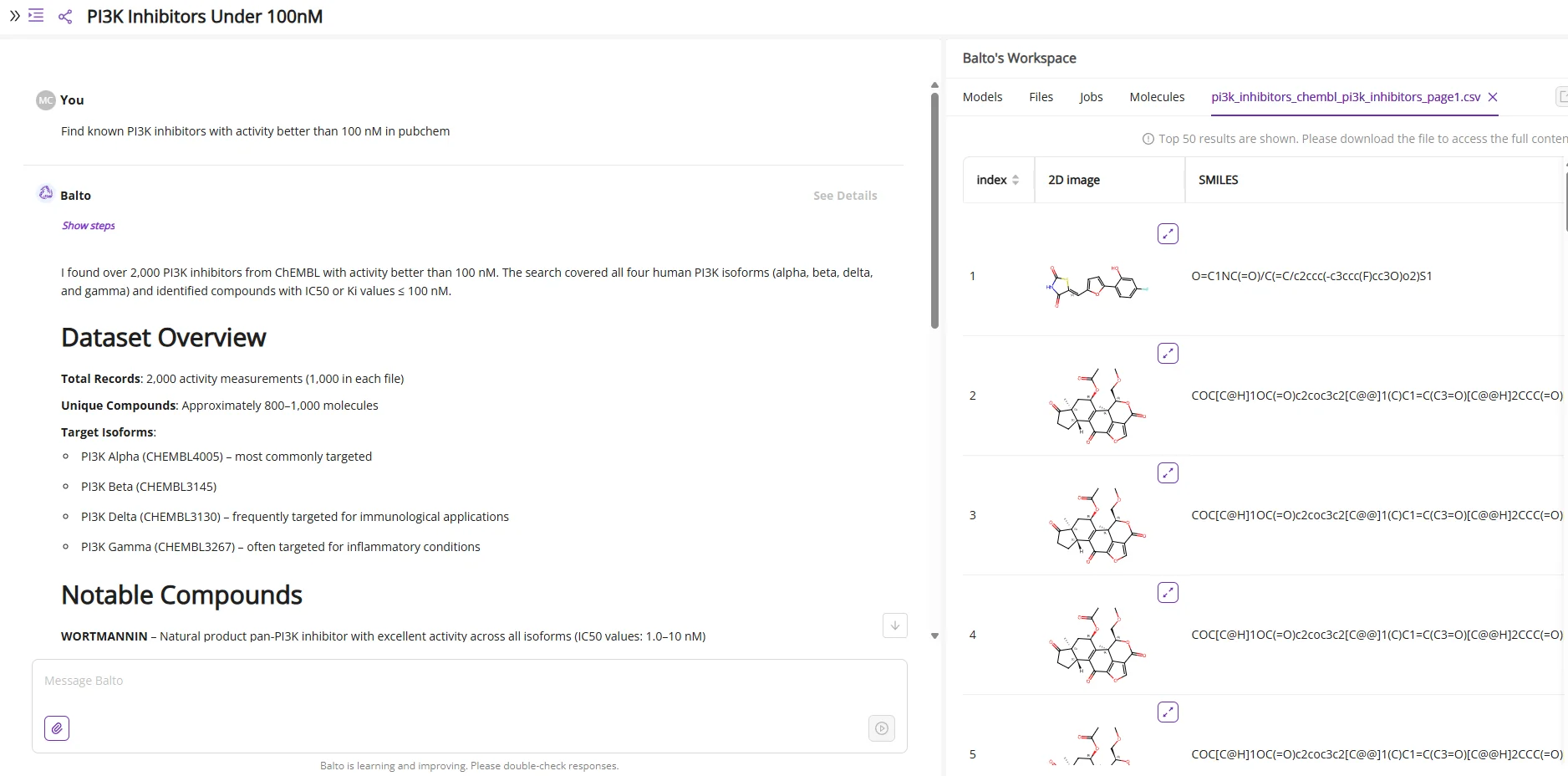Enlarge molecule structure for row 3
The image size is (1568, 776).
tap(1168, 472)
